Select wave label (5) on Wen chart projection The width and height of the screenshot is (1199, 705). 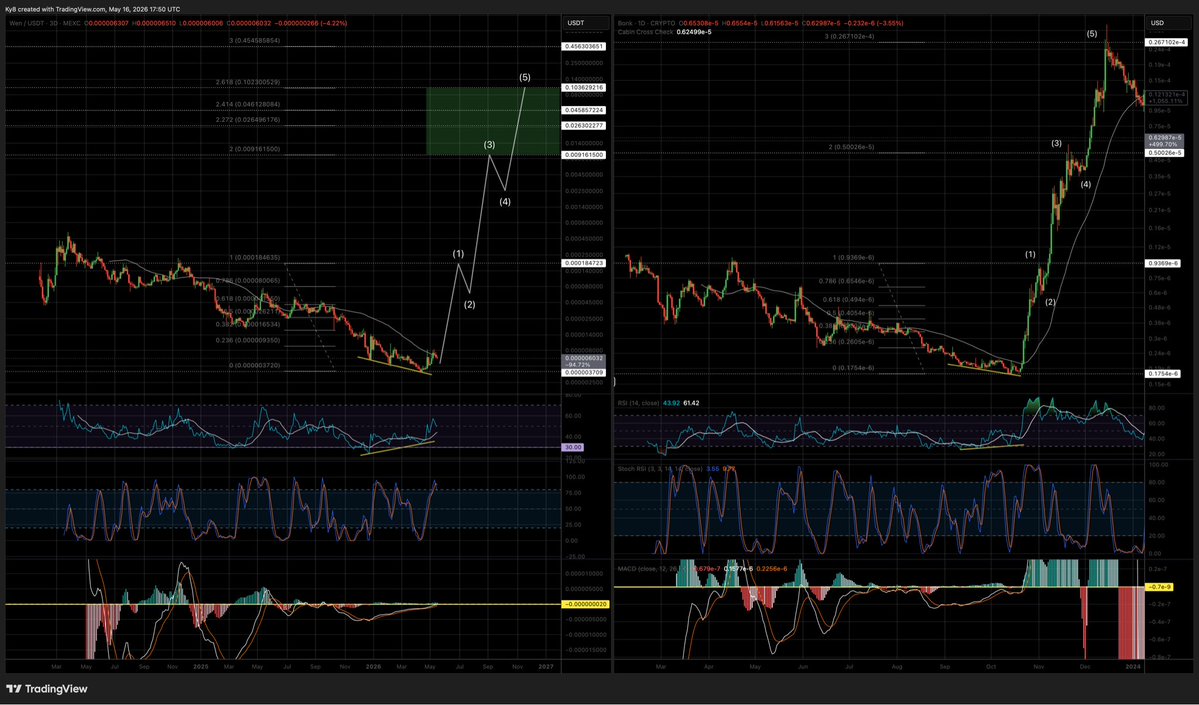pyautogui.click(x=525, y=77)
